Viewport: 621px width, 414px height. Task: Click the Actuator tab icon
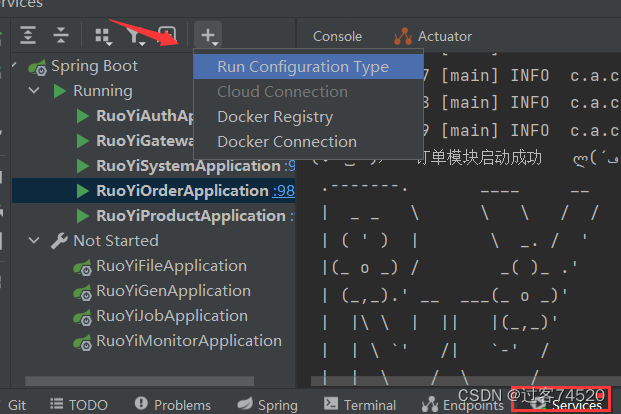[x=403, y=36]
